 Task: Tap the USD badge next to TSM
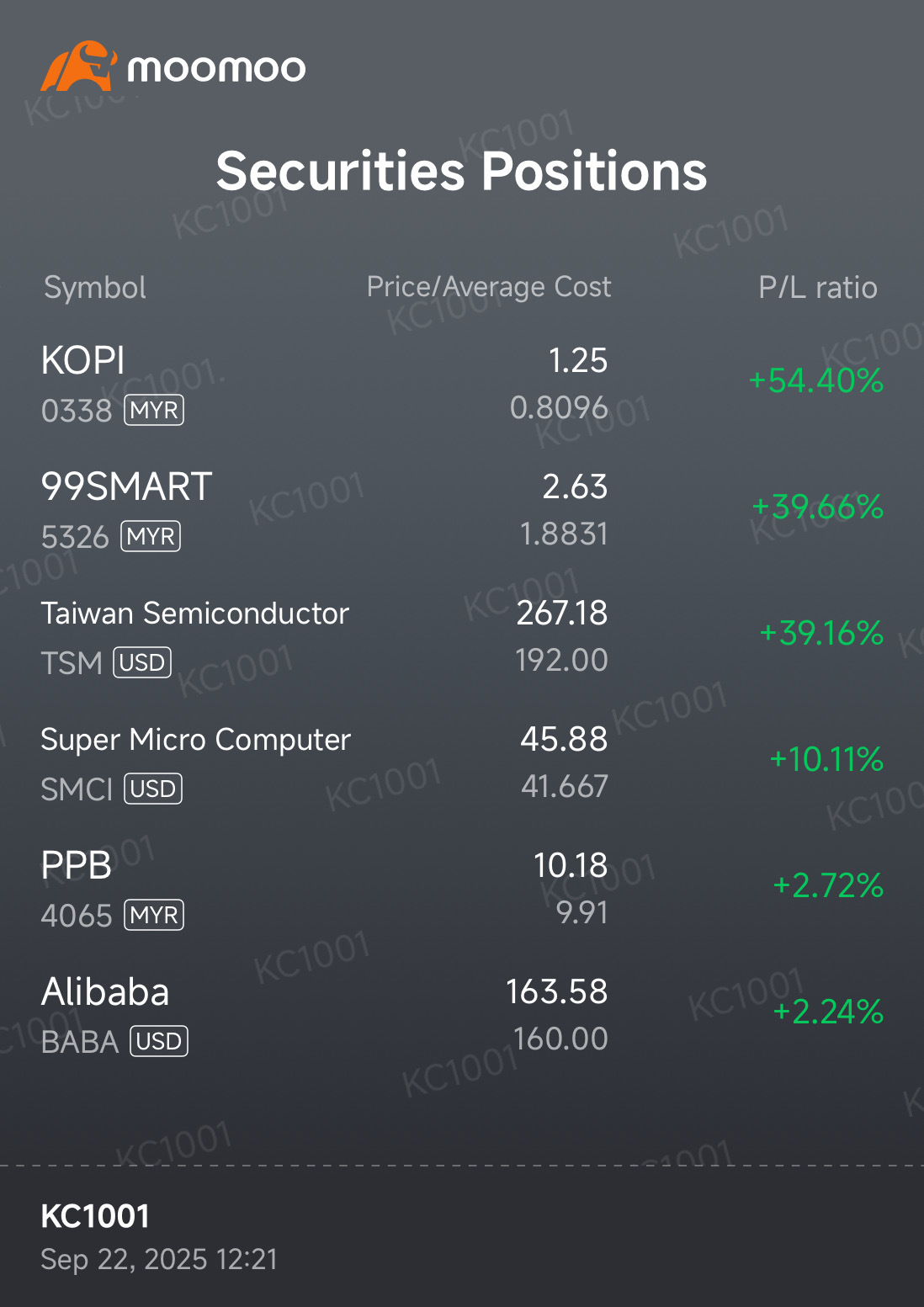tap(142, 663)
